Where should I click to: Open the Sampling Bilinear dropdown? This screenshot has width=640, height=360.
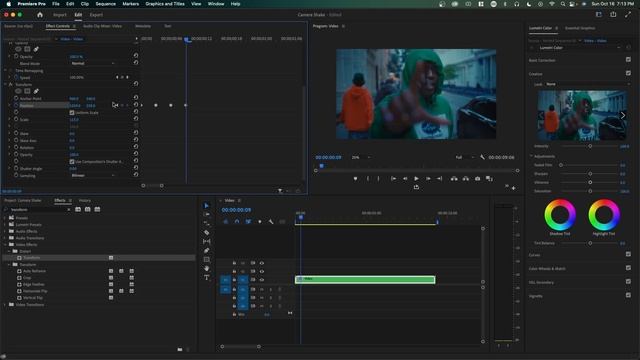pyautogui.click(x=93, y=176)
